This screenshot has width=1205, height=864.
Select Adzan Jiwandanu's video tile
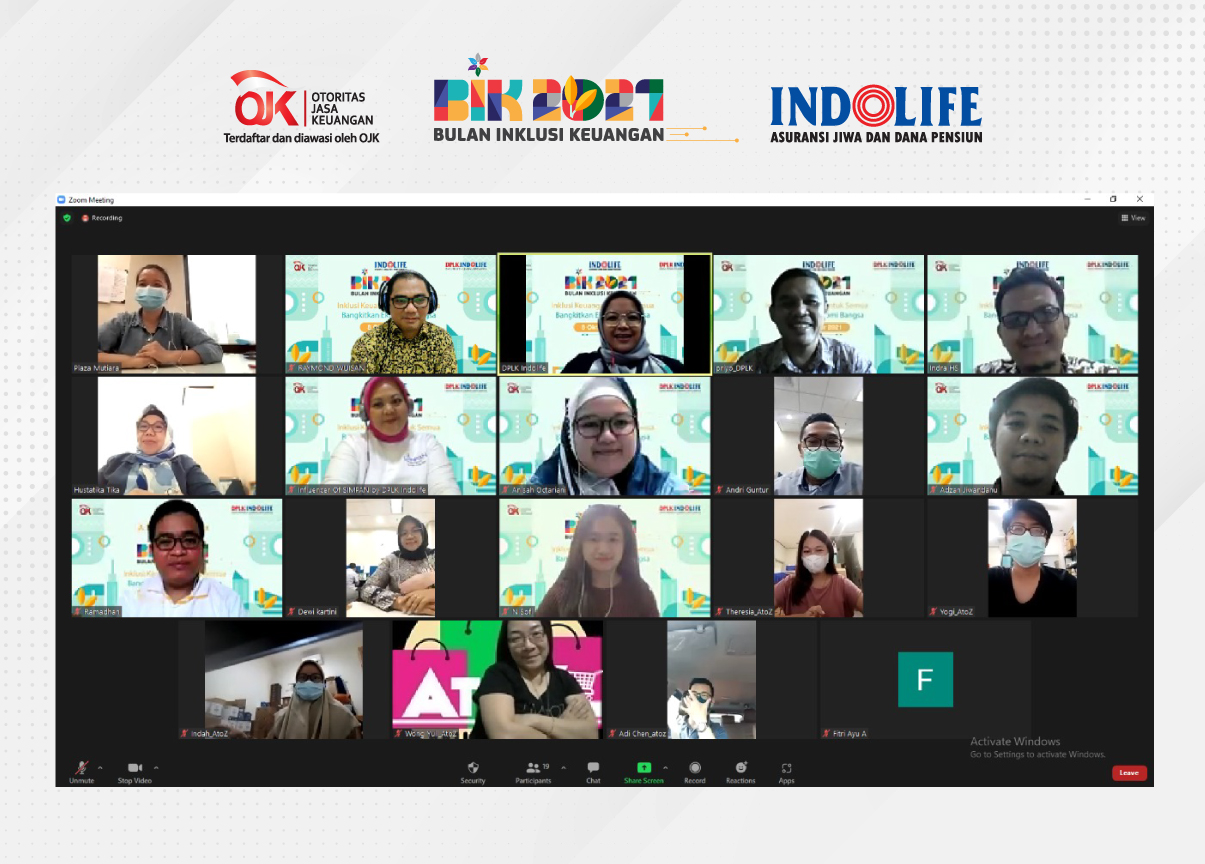point(1032,436)
